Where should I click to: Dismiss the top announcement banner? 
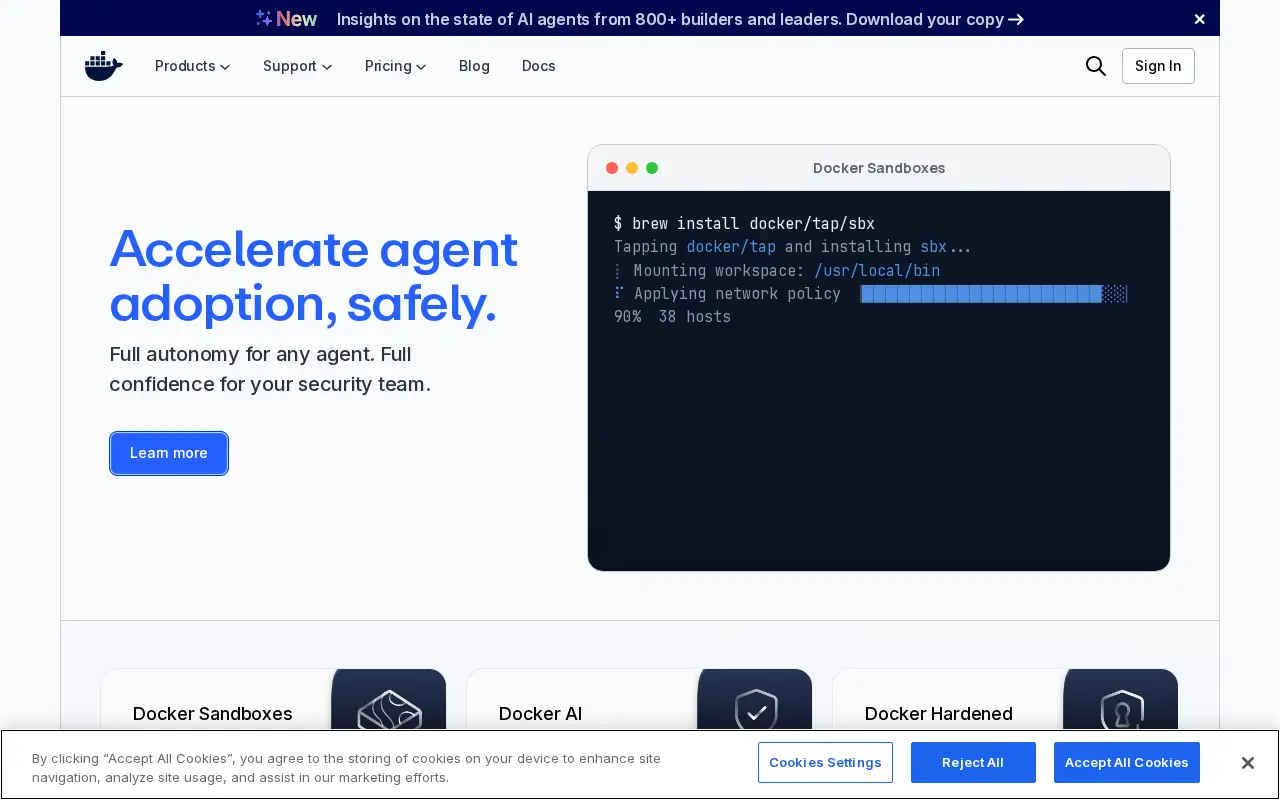coord(1199,19)
